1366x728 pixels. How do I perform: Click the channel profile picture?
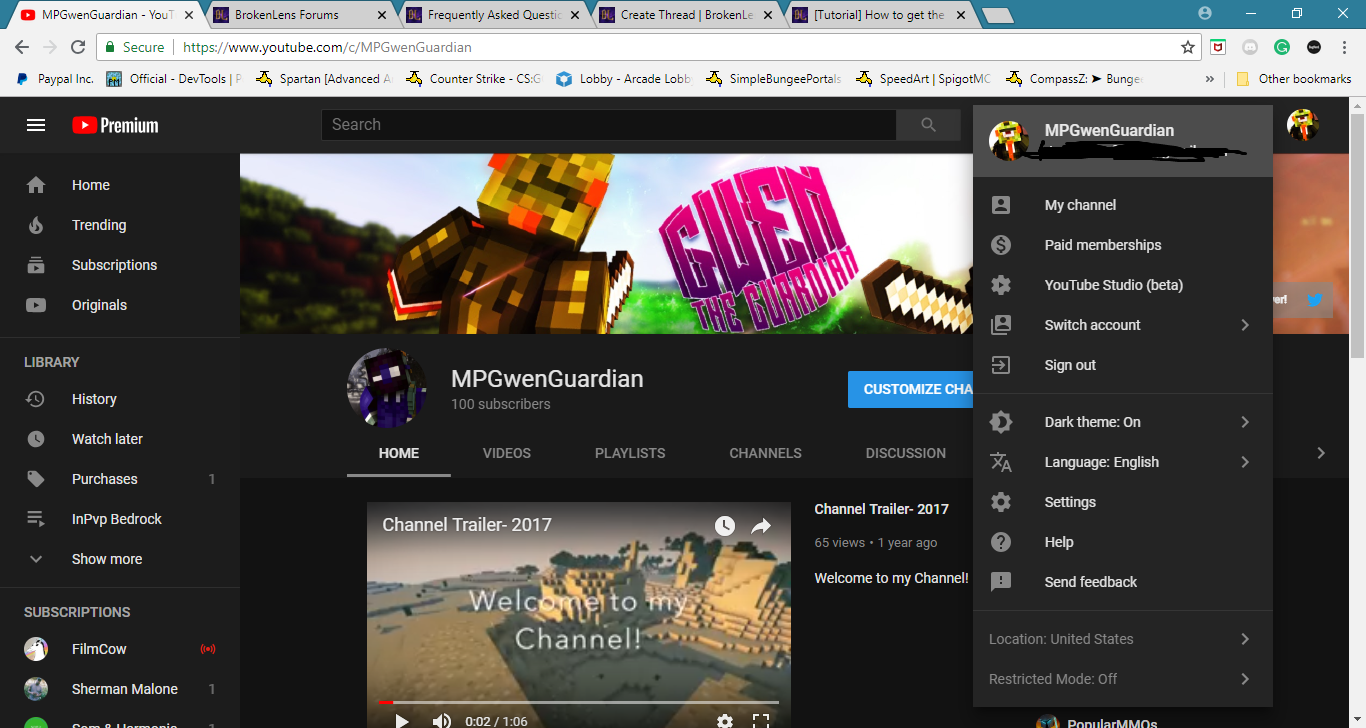[x=387, y=389]
